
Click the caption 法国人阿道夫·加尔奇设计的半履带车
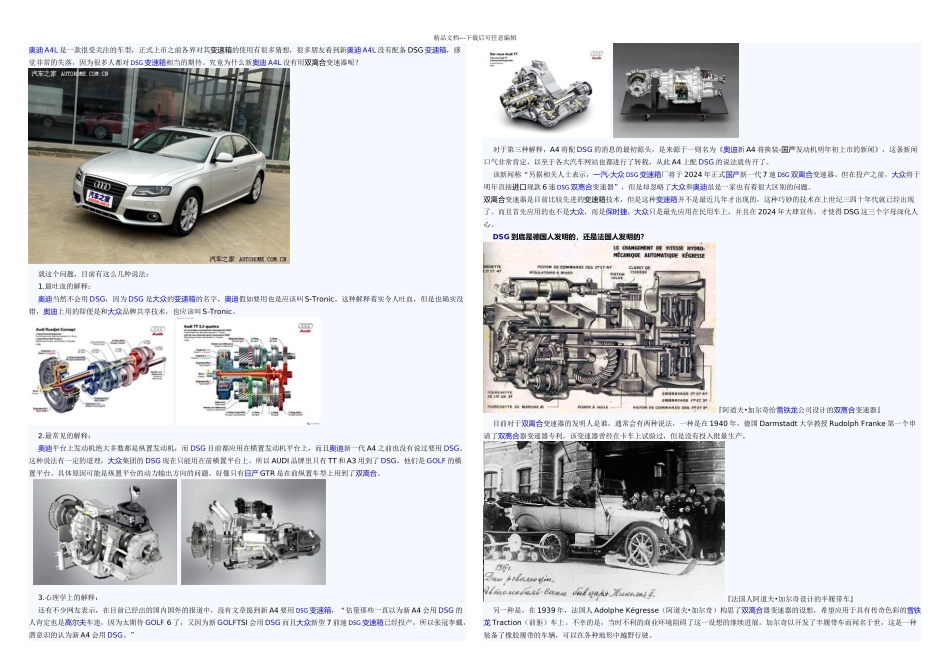pos(790,599)
